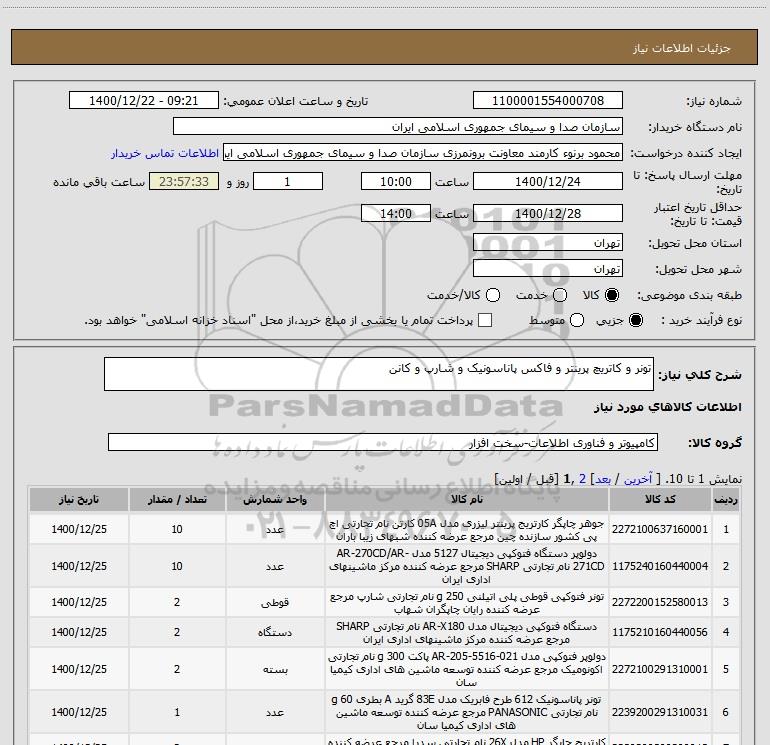Click the delivery province field تهران
Image resolution: width=770 pixels, height=745 pixels.
coord(548,243)
